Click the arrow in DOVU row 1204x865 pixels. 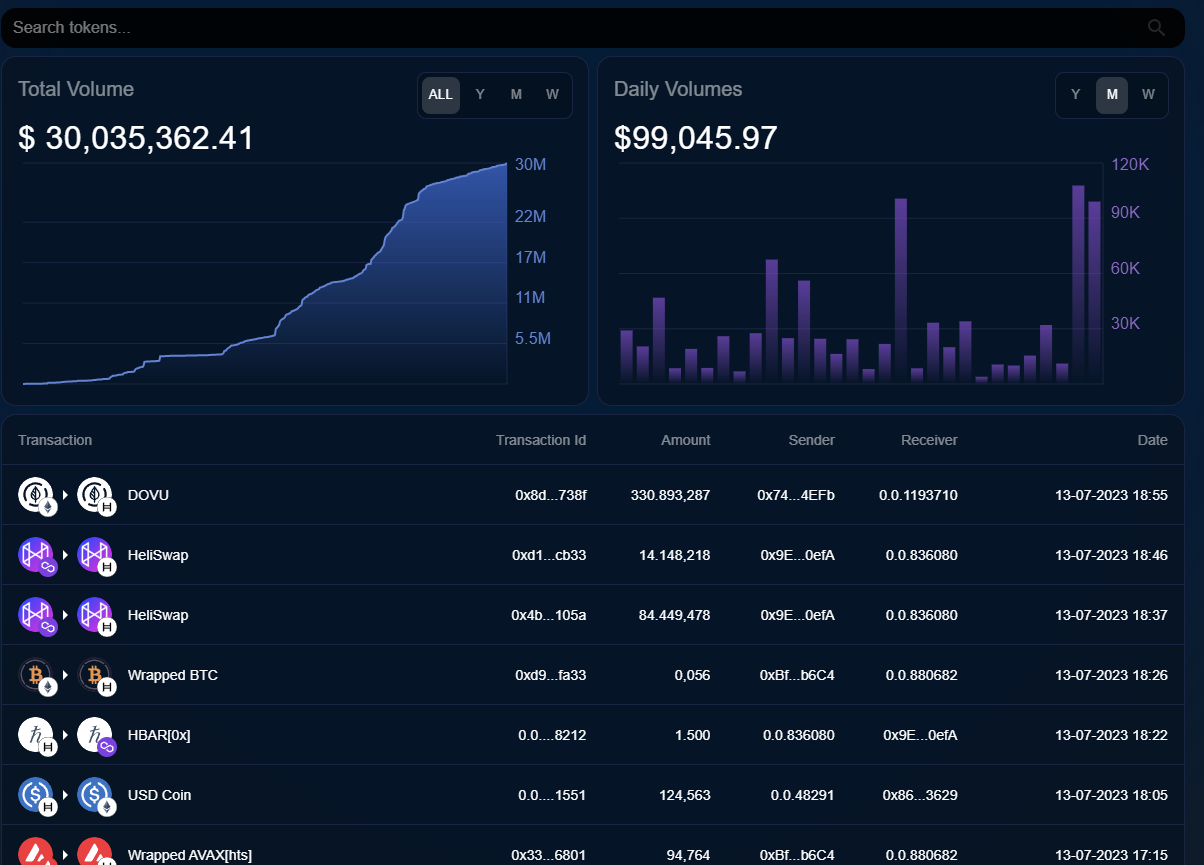pyautogui.click(x=66, y=495)
